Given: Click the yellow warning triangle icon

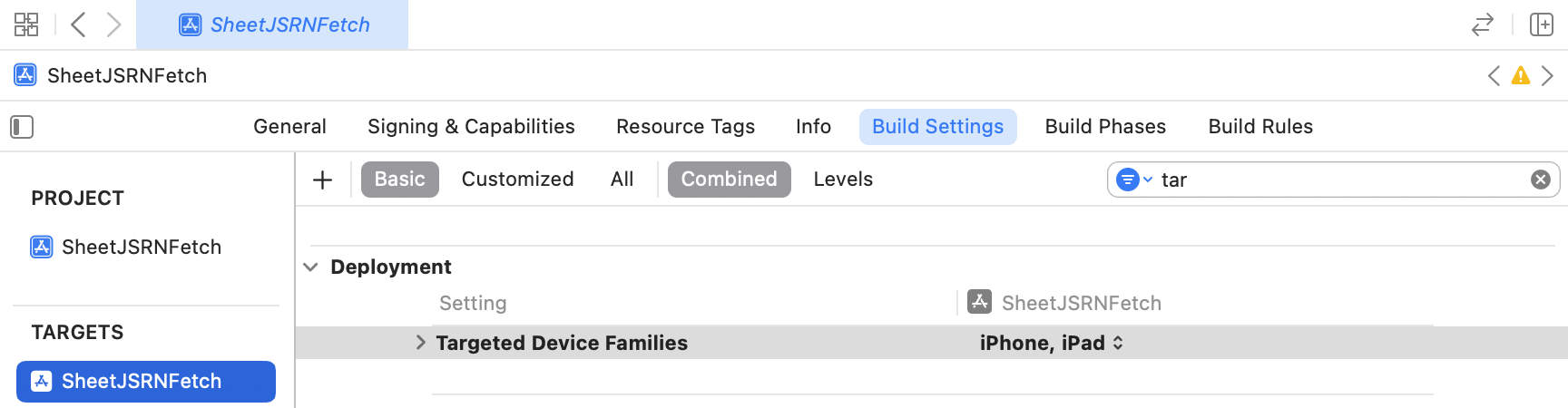Looking at the screenshot, I should tap(1521, 76).
